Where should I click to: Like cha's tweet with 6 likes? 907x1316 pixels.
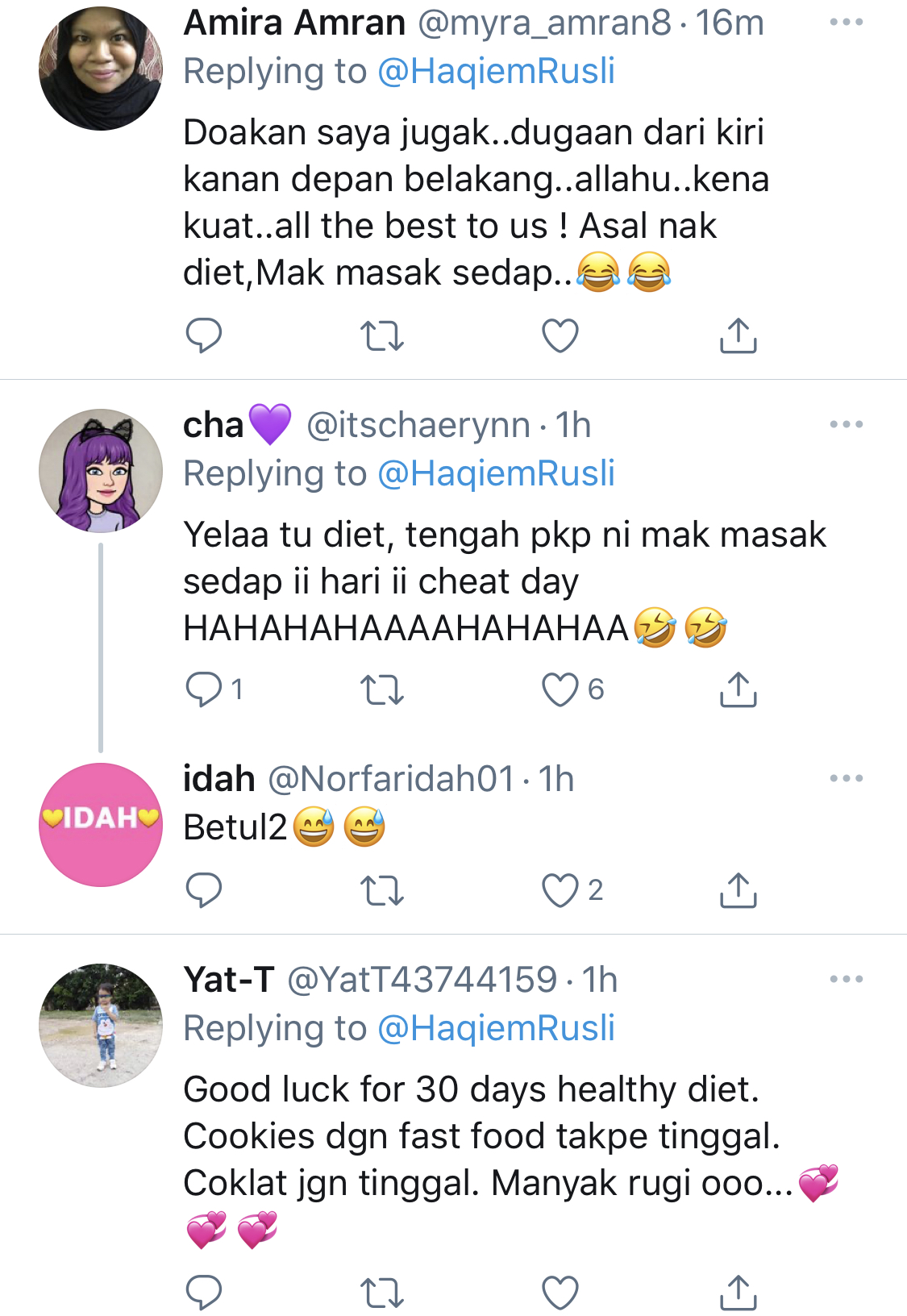(560, 690)
